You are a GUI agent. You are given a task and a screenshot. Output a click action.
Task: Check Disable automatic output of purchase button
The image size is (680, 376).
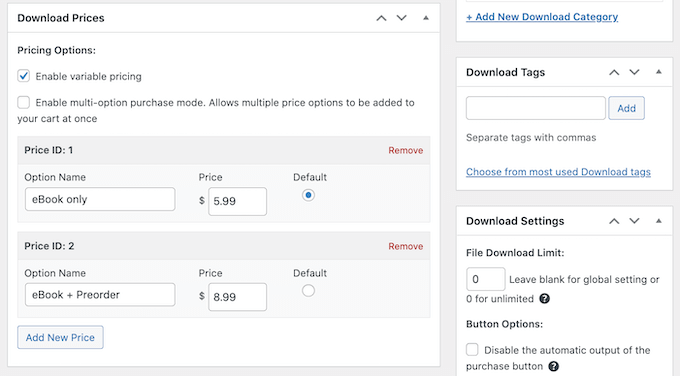click(x=472, y=350)
